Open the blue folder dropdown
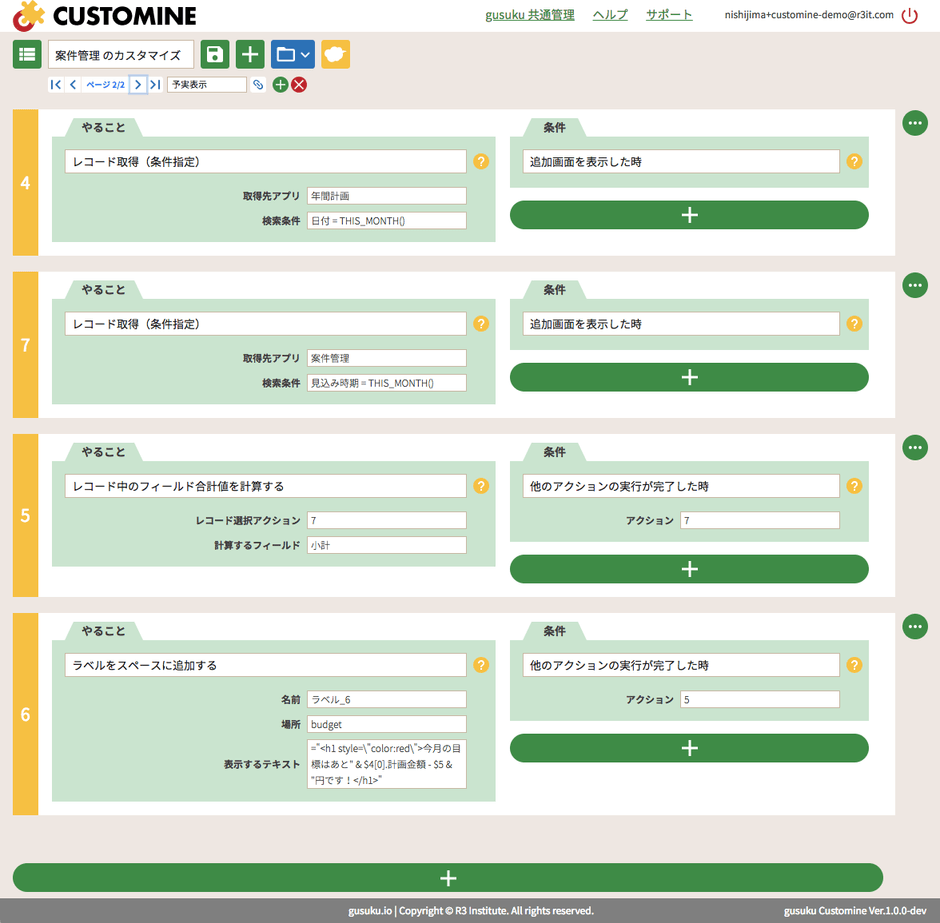Image resolution: width=940 pixels, height=923 pixels. (292, 54)
